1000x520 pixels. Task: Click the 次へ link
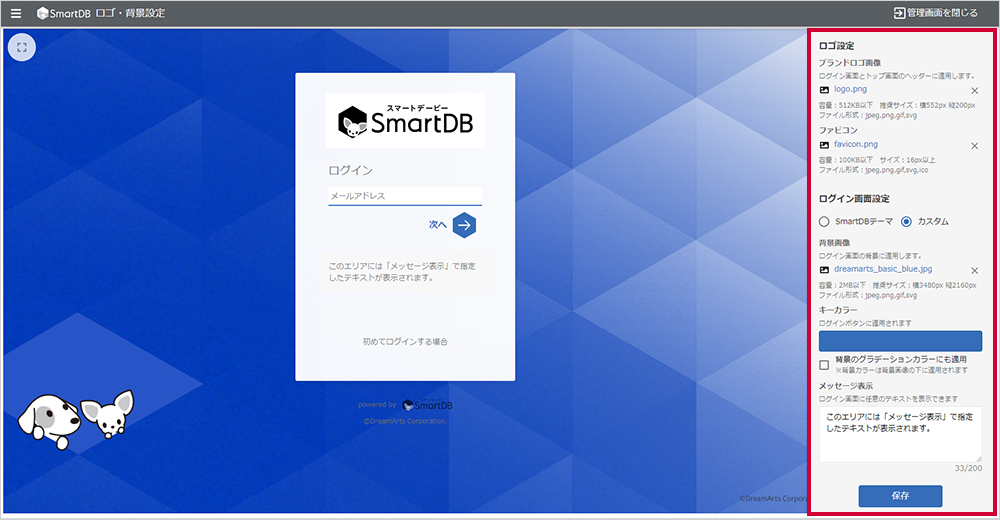tap(438, 225)
